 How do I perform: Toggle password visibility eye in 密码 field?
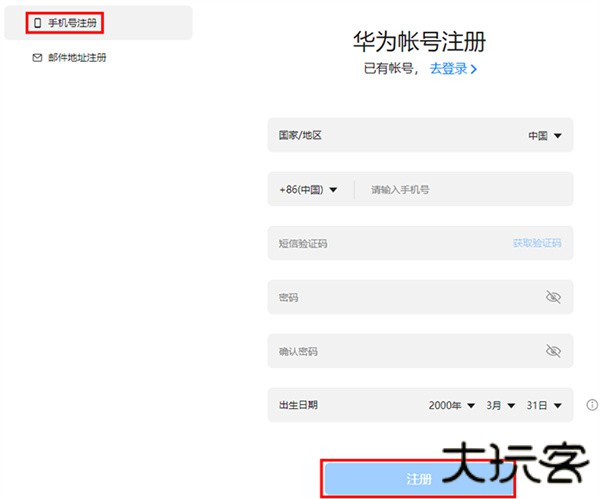tap(553, 297)
